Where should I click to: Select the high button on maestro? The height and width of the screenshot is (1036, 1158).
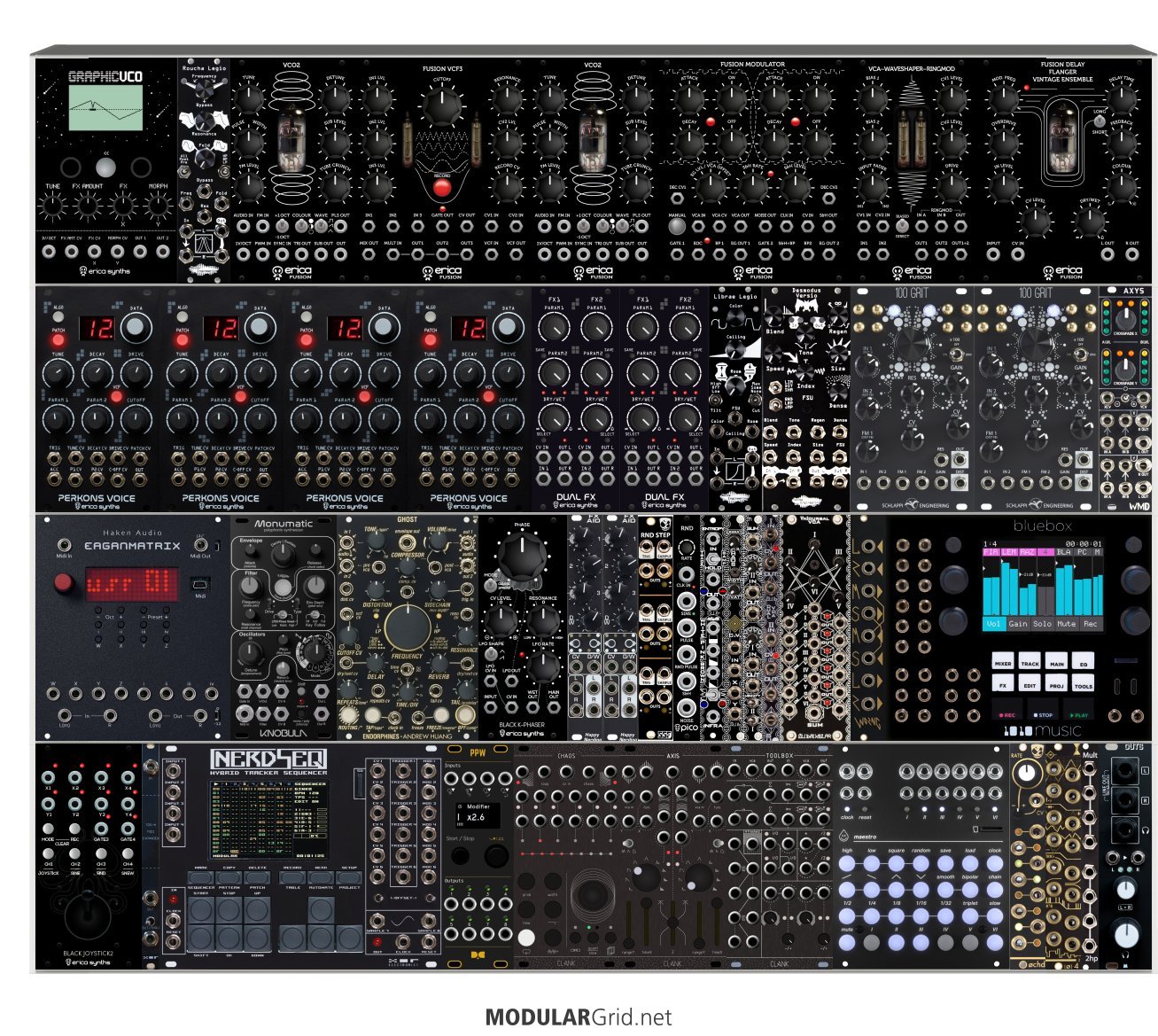[x=847, y=863]
